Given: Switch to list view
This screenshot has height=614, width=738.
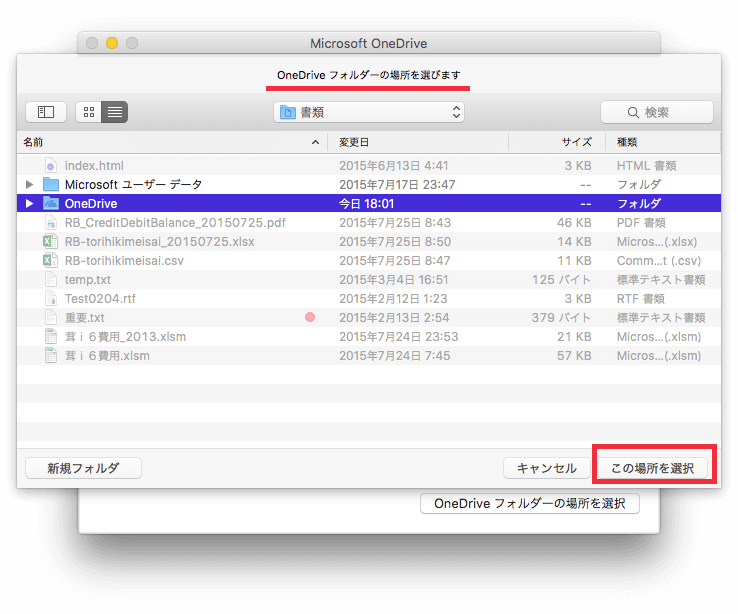Looking at the screenshot, I should coord(115,112).
